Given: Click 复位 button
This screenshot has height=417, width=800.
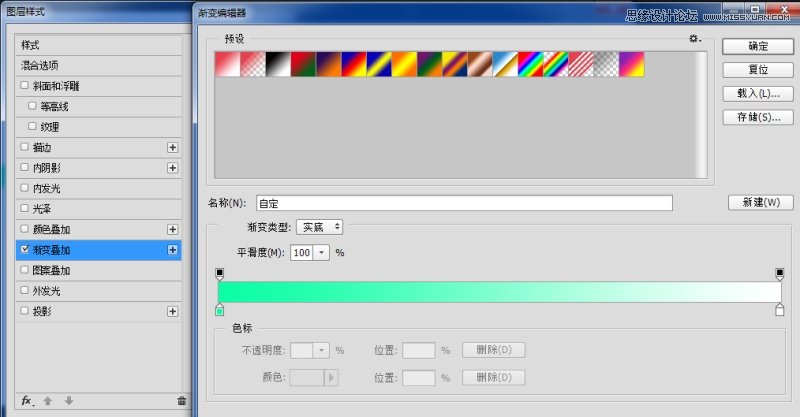Looking at the screenshot, I should pyautogui.click(x=758, y=70).
